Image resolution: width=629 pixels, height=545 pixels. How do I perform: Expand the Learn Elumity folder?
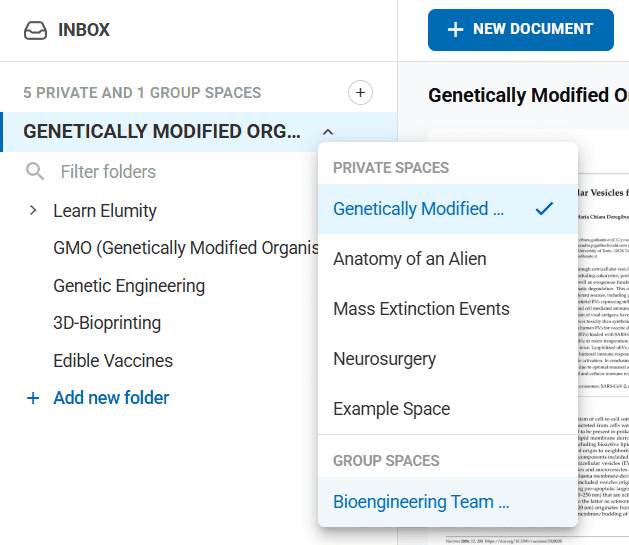pos(33,211)
